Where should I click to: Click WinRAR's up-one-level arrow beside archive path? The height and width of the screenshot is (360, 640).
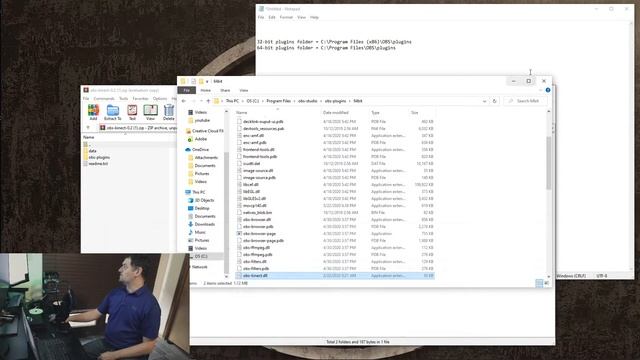pos(88,128)
